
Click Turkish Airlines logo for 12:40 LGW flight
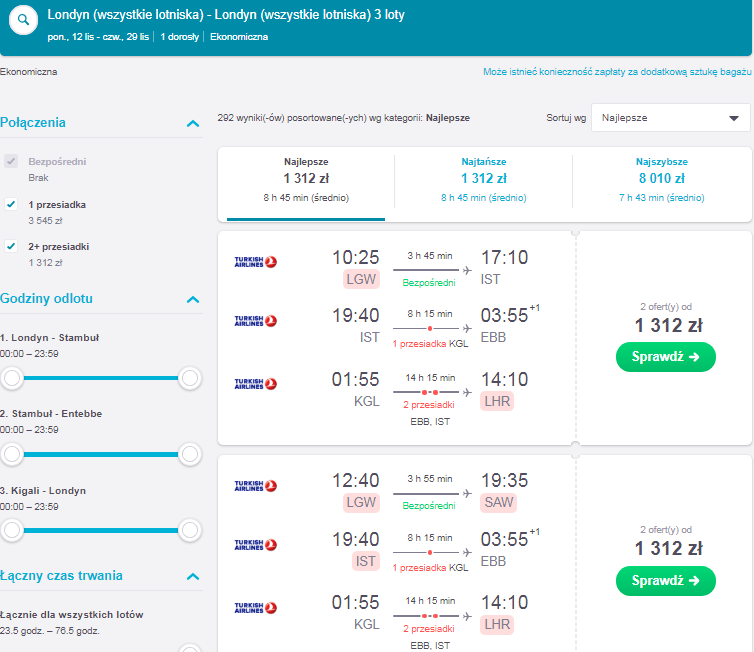point(255,486)
